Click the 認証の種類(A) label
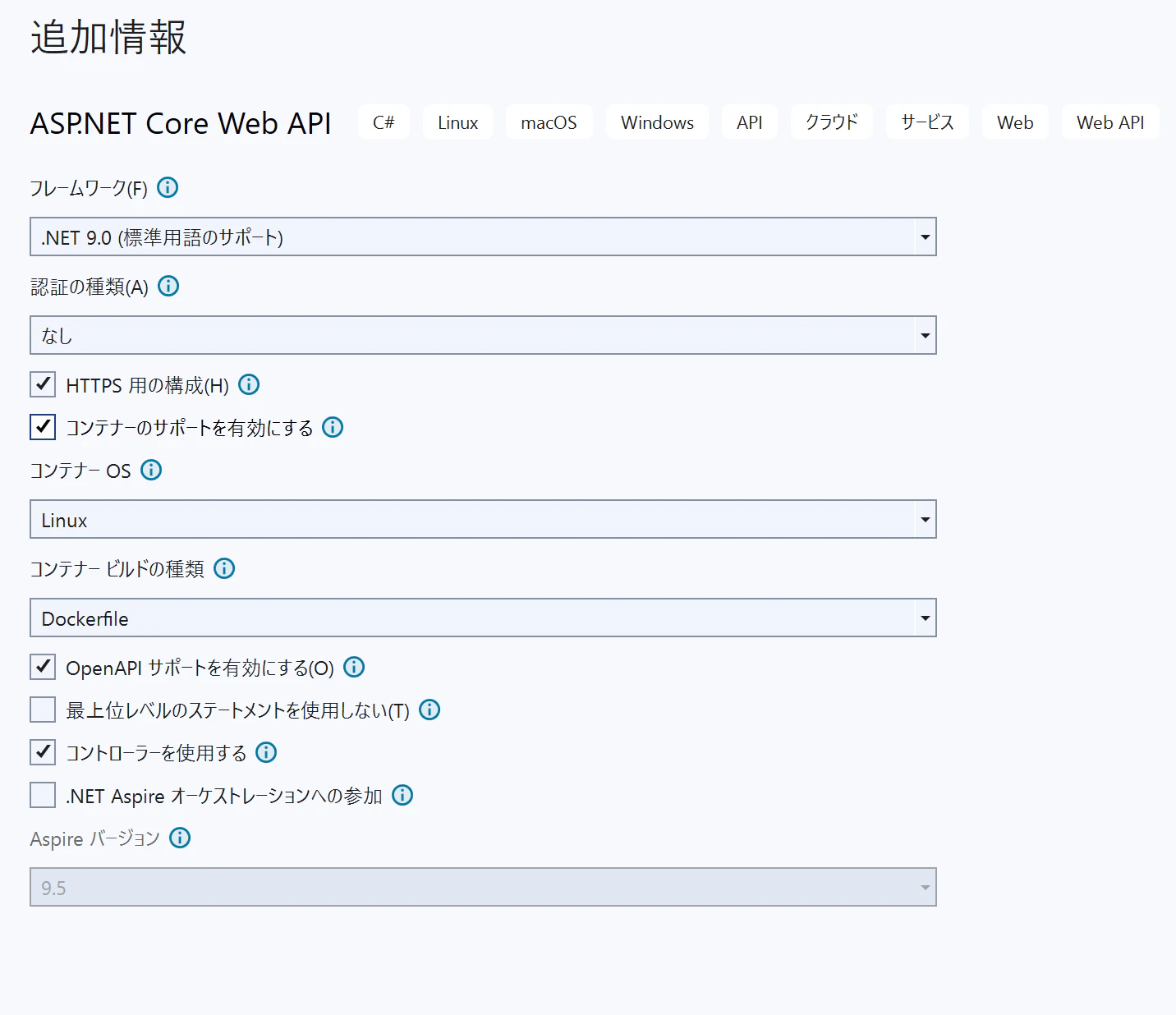Screen dimensions: 1176x1015 coord(90,287)
